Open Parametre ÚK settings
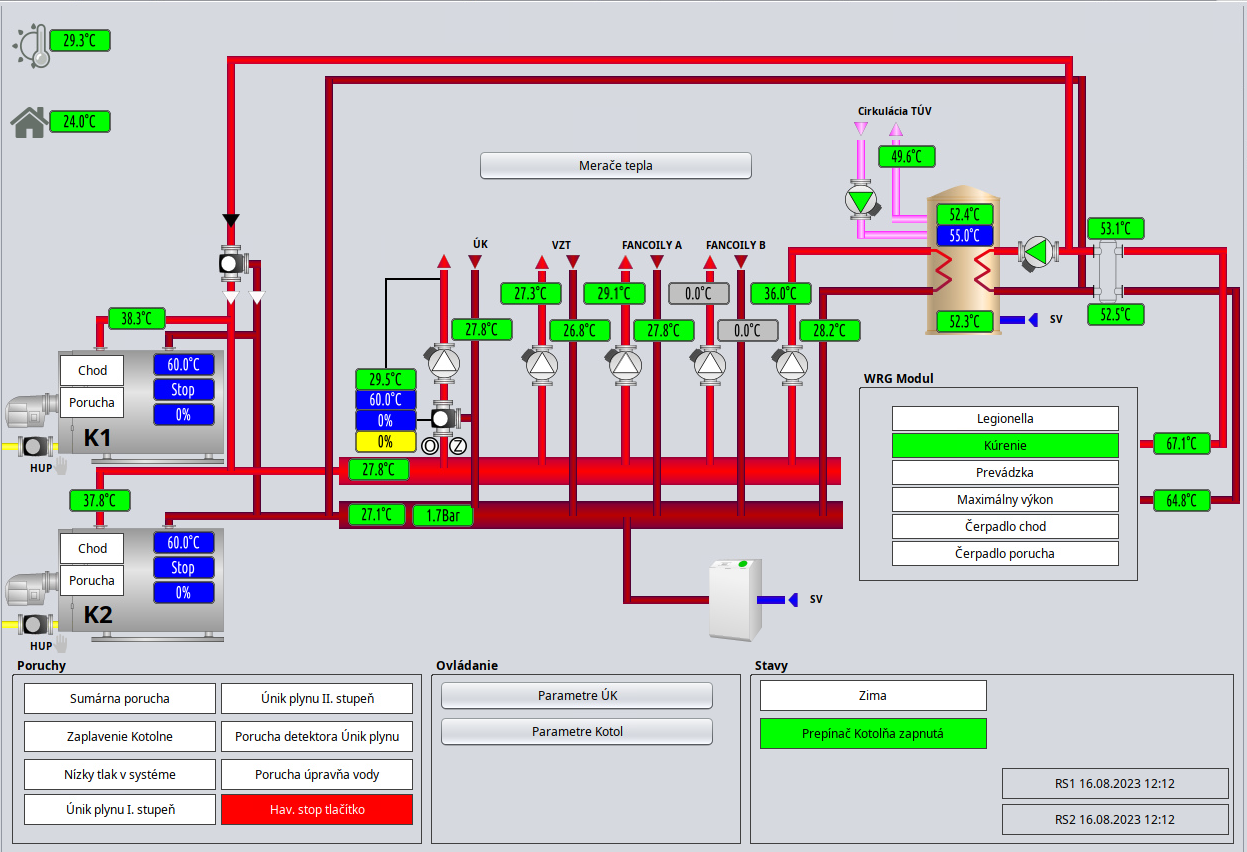This screenshot has height=852, width=1247. pos(576,696)
